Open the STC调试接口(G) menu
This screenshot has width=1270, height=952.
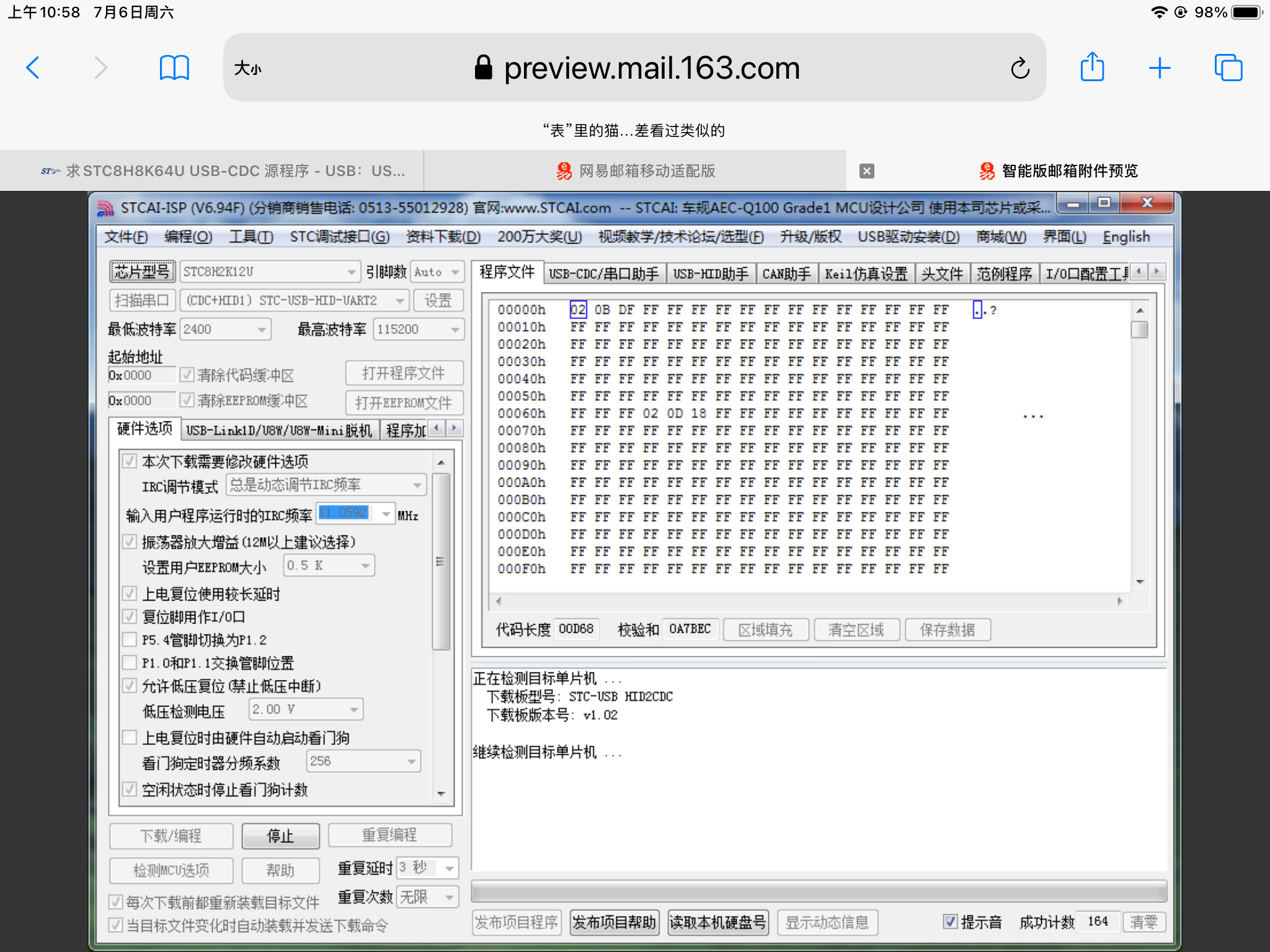(x=340, y=237)
